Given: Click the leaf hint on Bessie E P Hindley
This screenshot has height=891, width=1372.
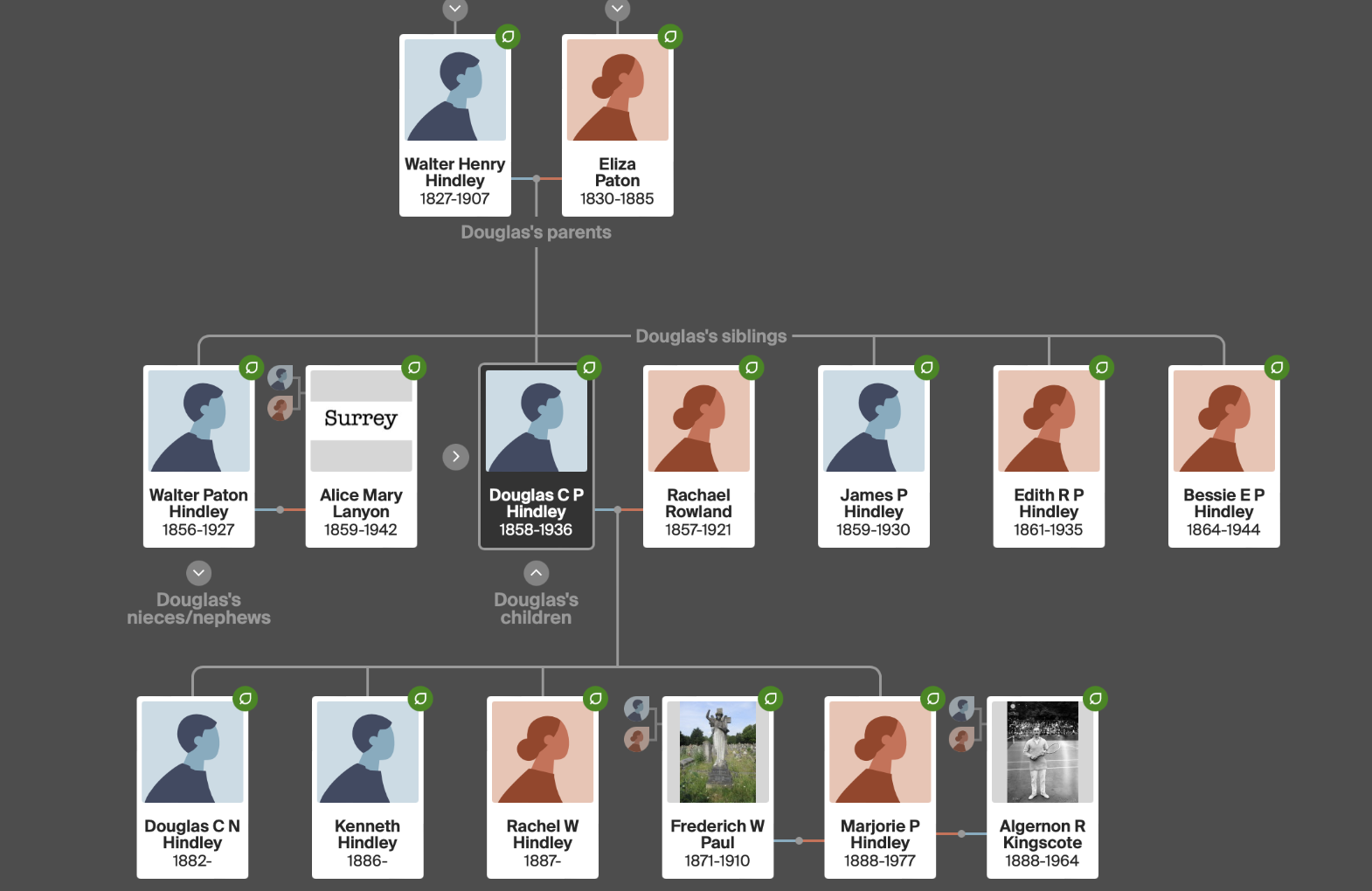Looking at the screenshot, I should pos(1277,368).
